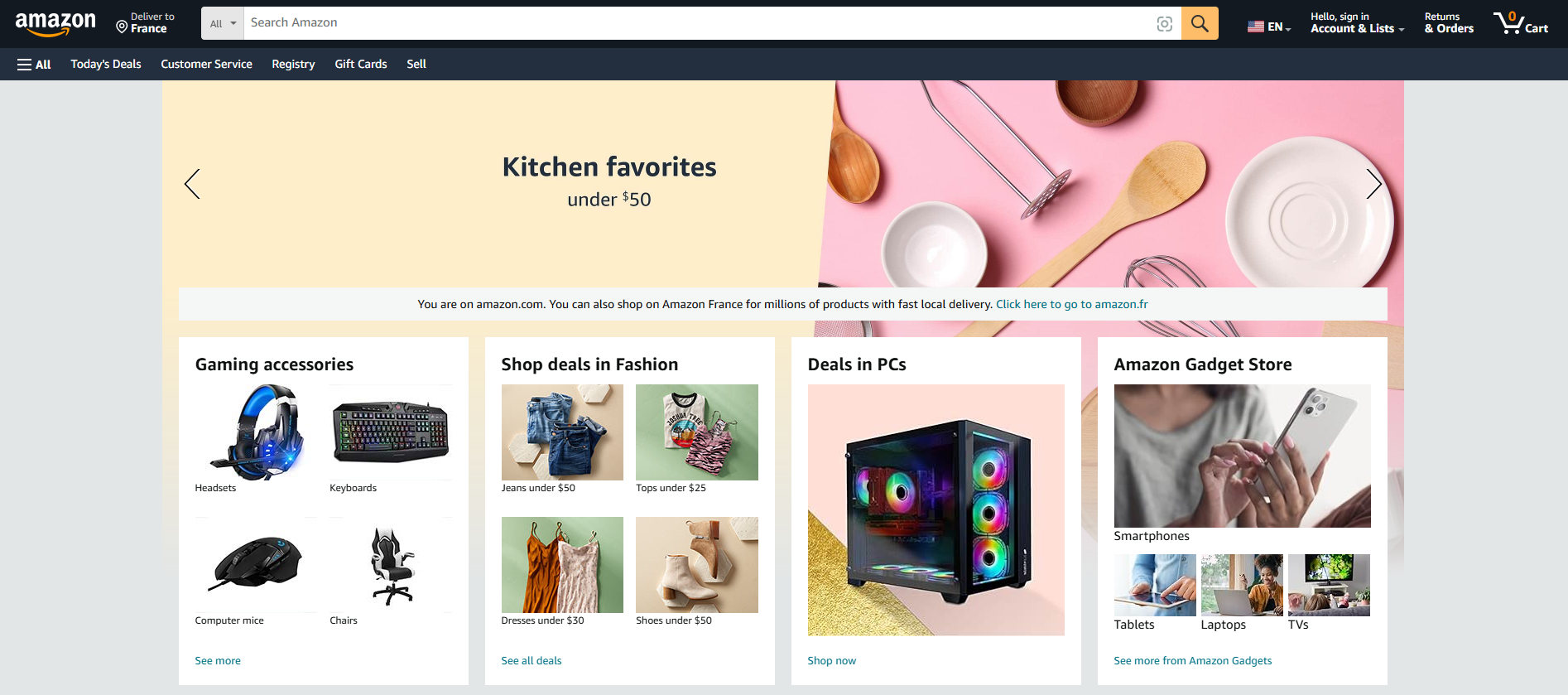This screenshot has width=1568, height=695.
Task: Expand the All search category dropdown
Action: tap(223, 23)
